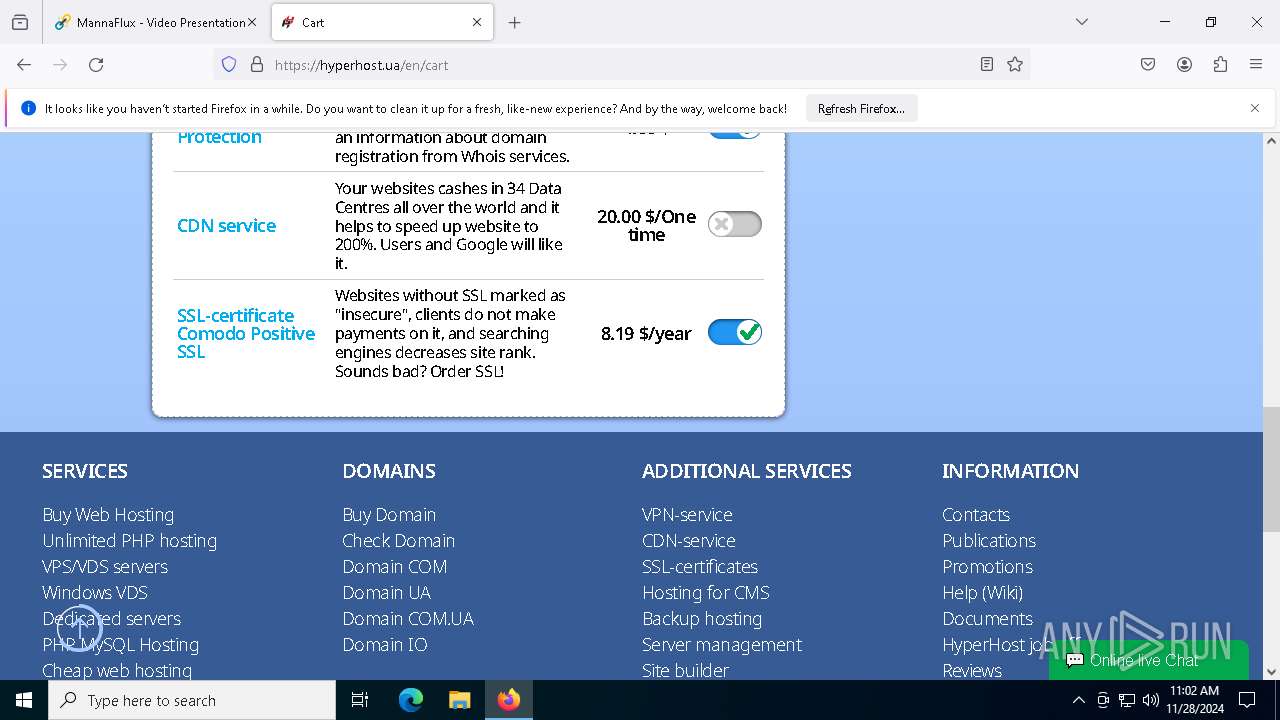The image size is (1280, 720).
Task: Show hidden system tray icons
Action: coord(1078,700)
